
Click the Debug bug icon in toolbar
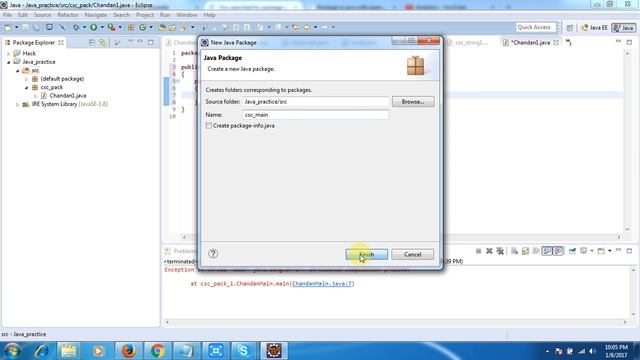[76, 27]
